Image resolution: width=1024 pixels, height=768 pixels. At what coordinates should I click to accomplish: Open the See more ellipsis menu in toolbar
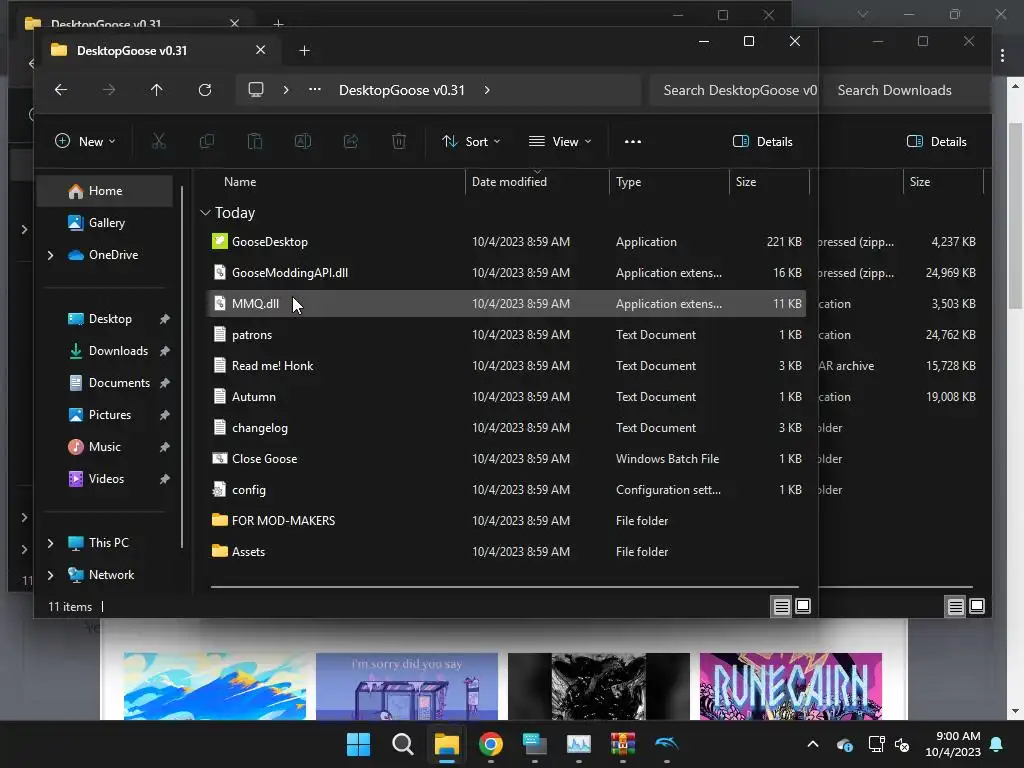(x=633, y=141)
